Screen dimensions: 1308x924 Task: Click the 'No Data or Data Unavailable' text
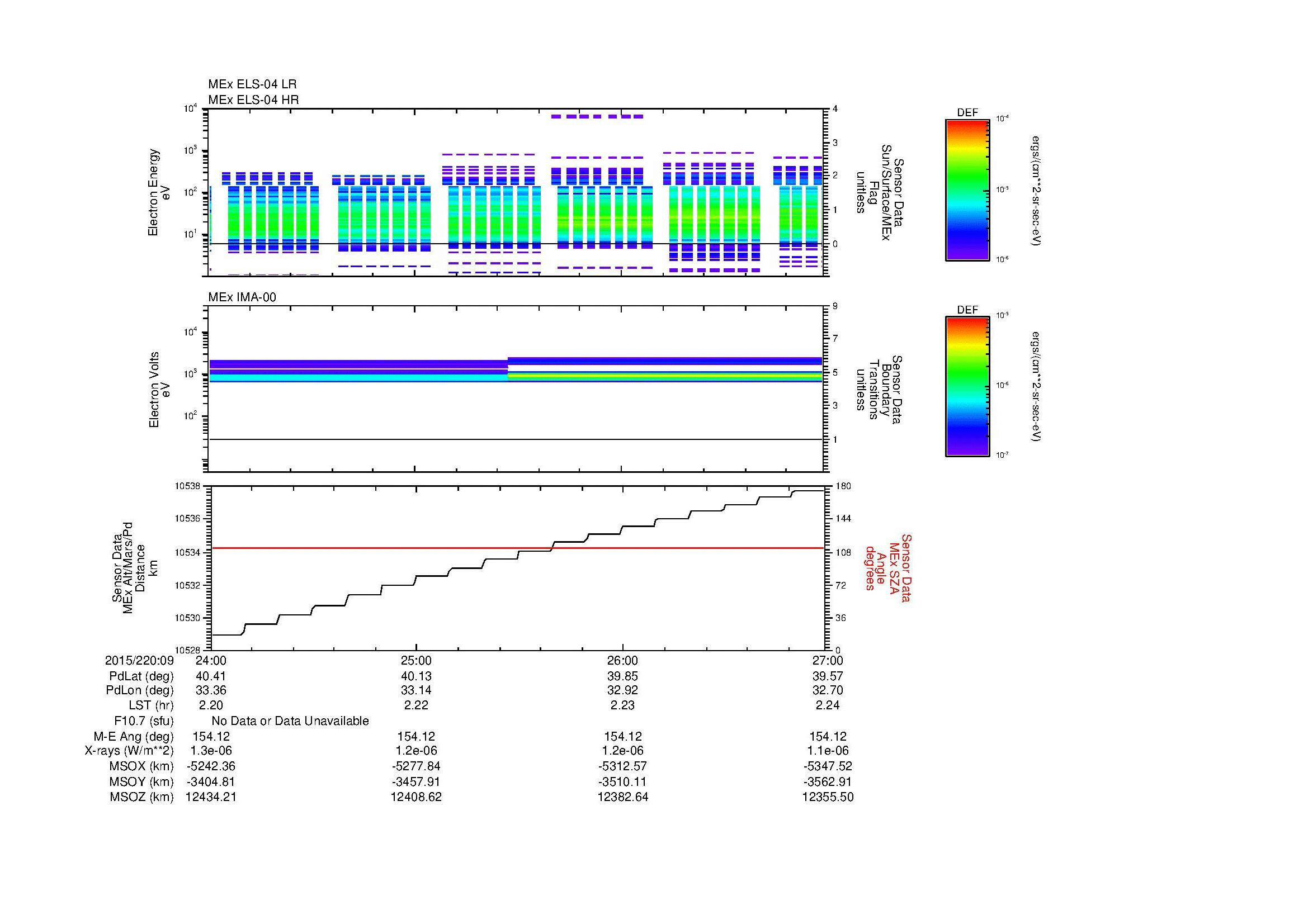290,721
